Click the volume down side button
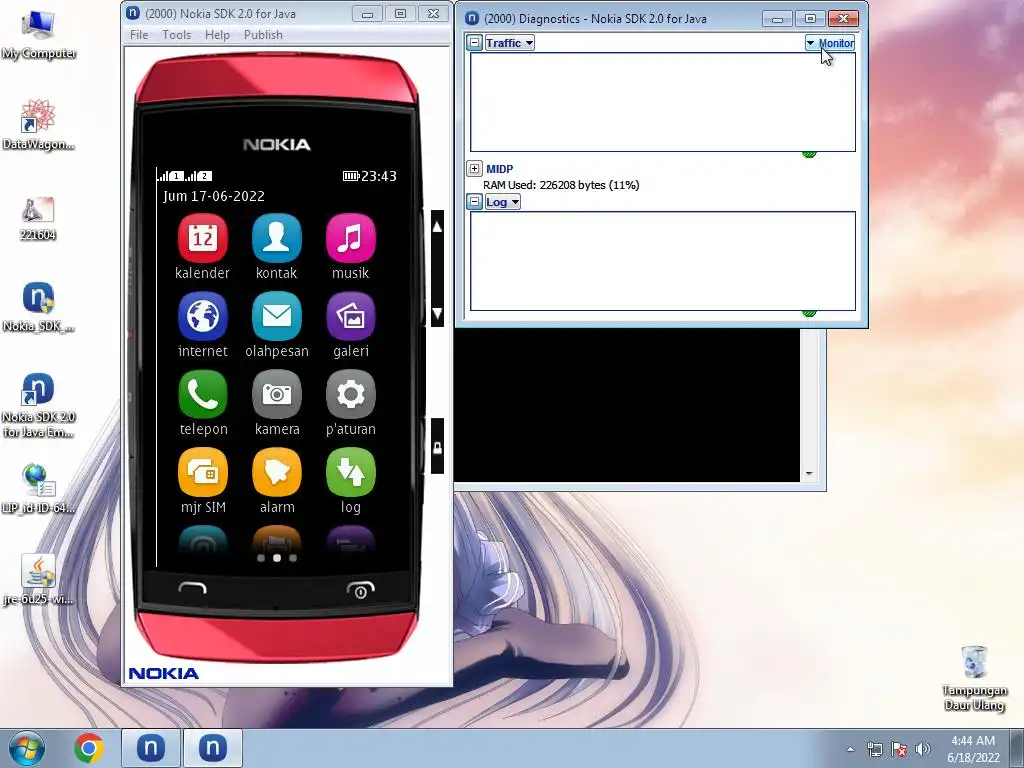 pos(438,312)
